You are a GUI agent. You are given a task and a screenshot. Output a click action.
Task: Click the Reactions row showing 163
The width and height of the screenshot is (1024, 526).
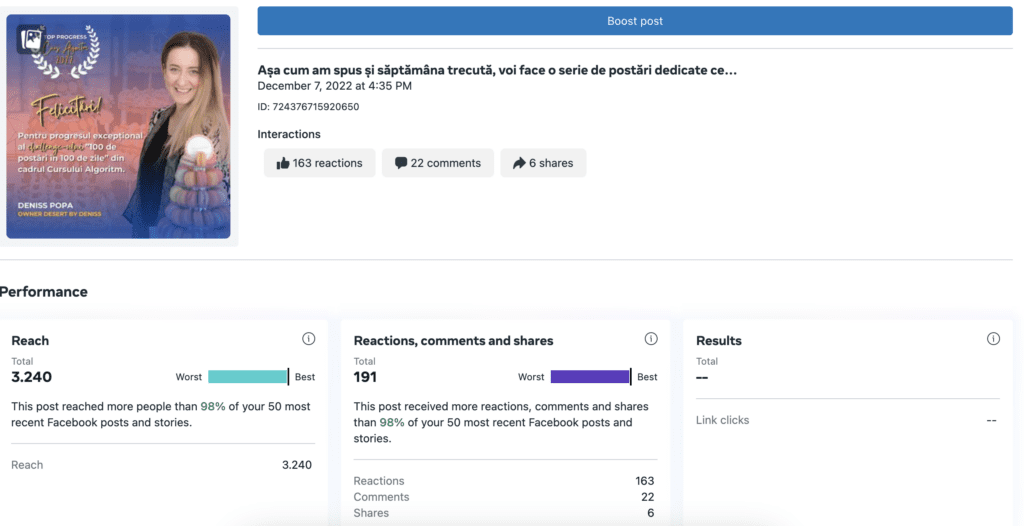pos(504,481)
